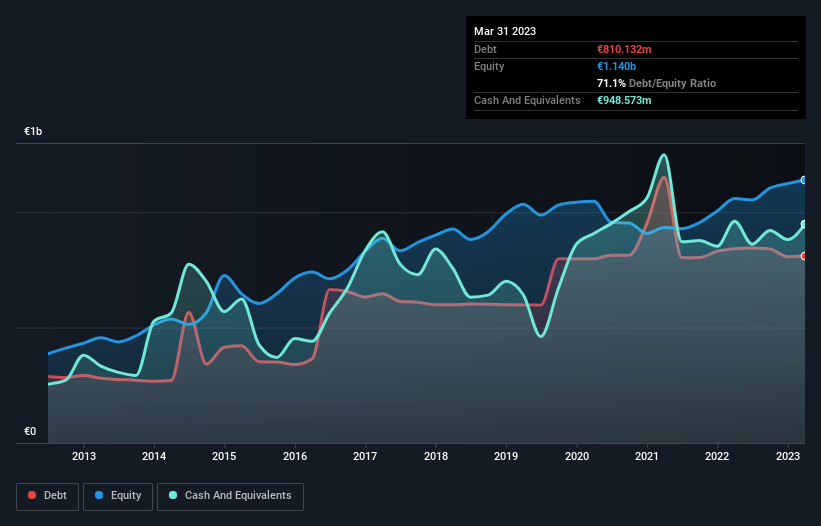This screenshot has height=526, width=821.
Task: Click the 2023 x-axis label
Action: click(787, 456)
